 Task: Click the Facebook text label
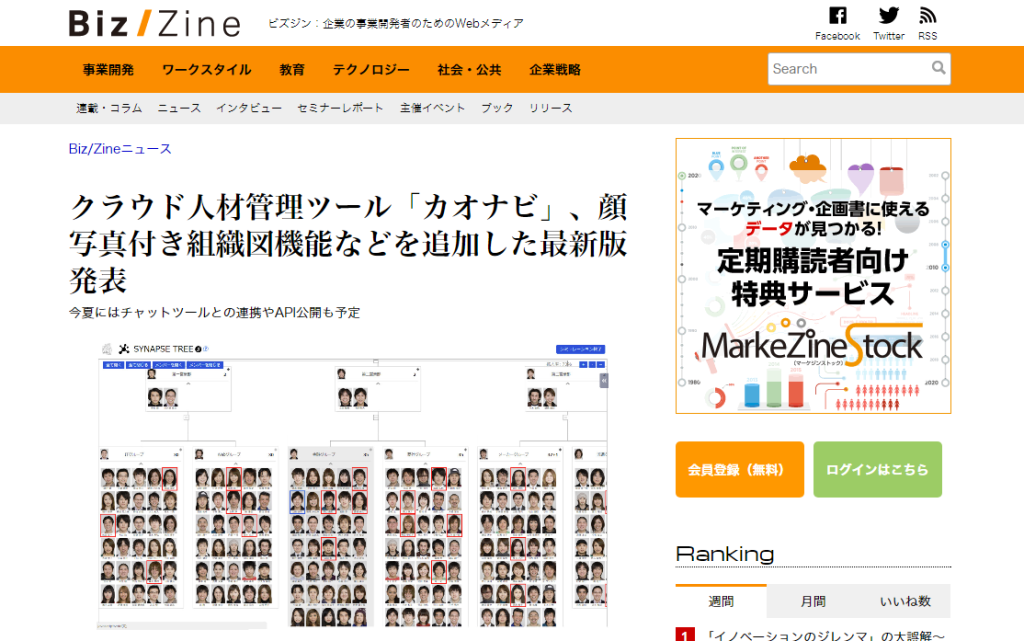tap(837, 36)
